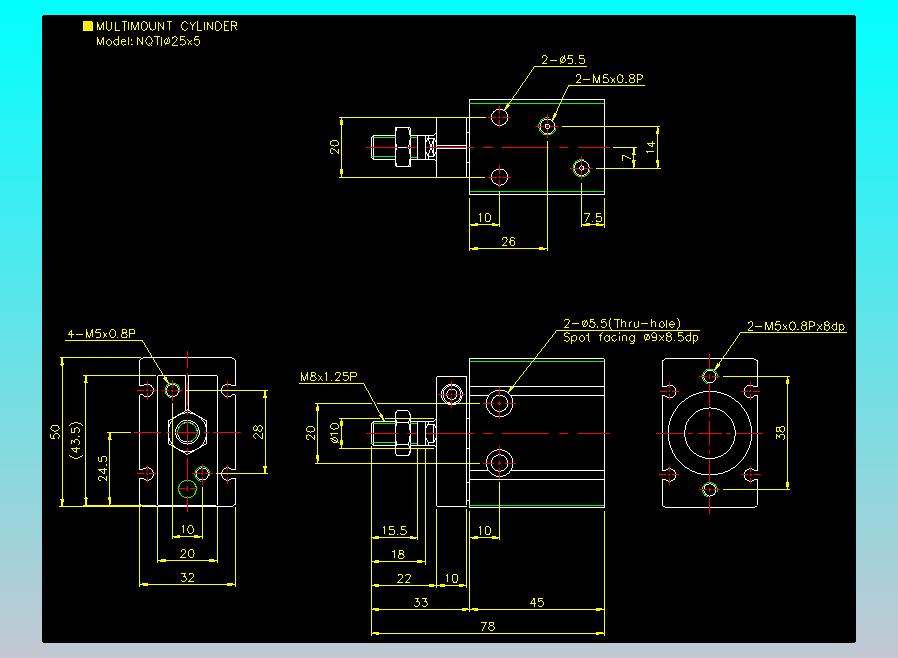This screenshot has height=658, width=898.
Task: Click the 20 dimension beside the ø10 label
Action: [311, 433]
